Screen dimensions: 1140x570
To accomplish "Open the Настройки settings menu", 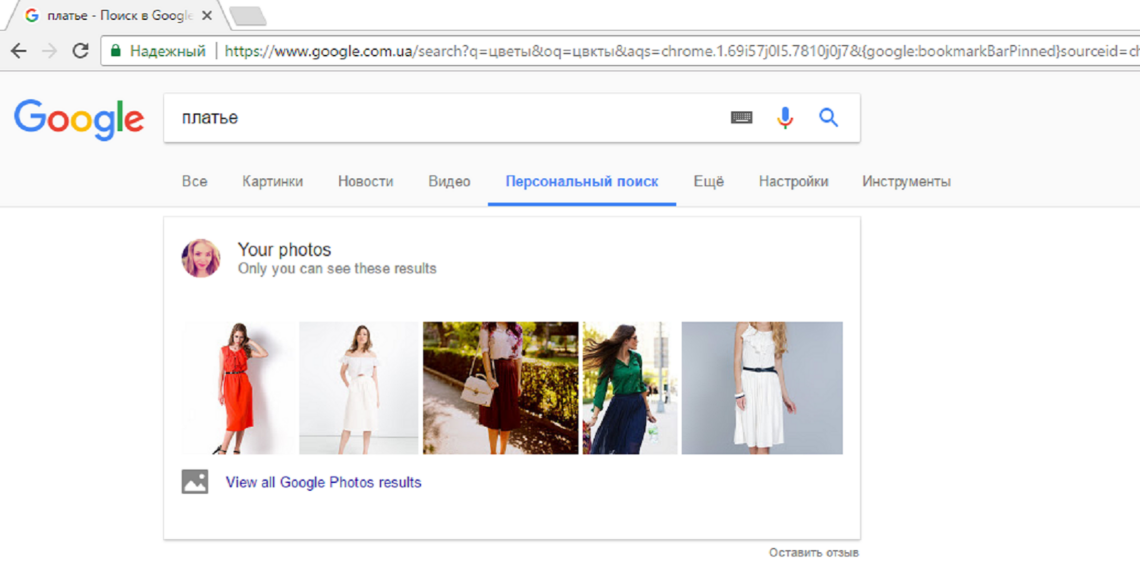I will (x=793, y=182).
